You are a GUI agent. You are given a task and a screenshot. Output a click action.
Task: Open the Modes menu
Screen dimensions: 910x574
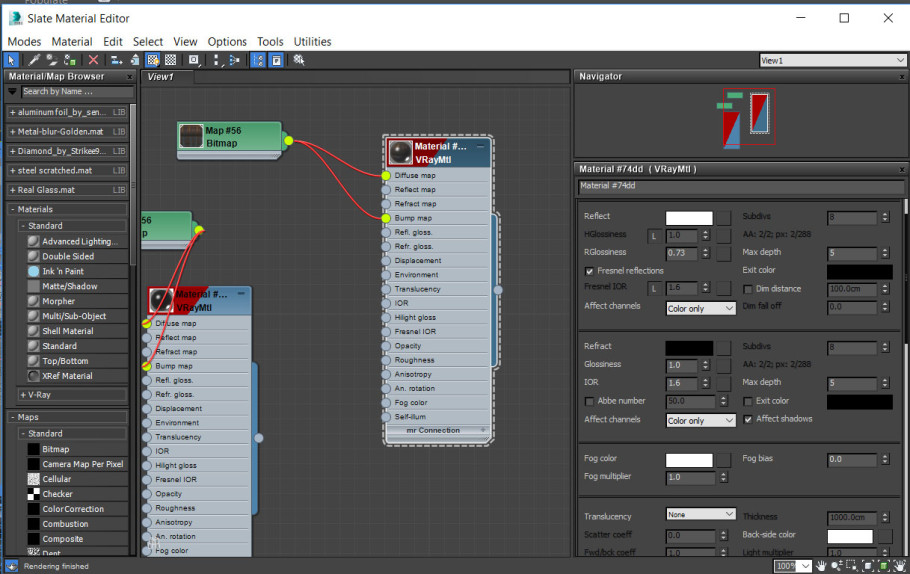click(24, 42)
